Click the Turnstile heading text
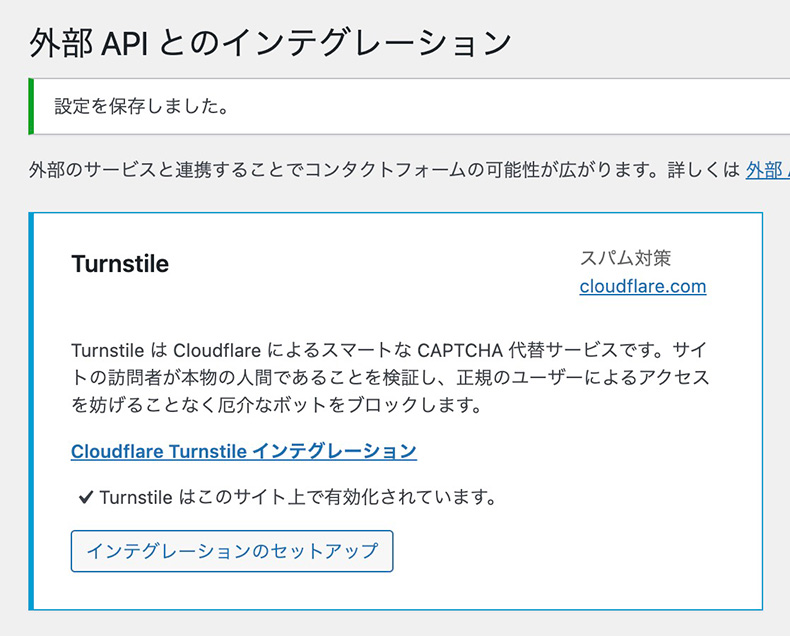Screen dimensions: 790x636 pos(120,264)
